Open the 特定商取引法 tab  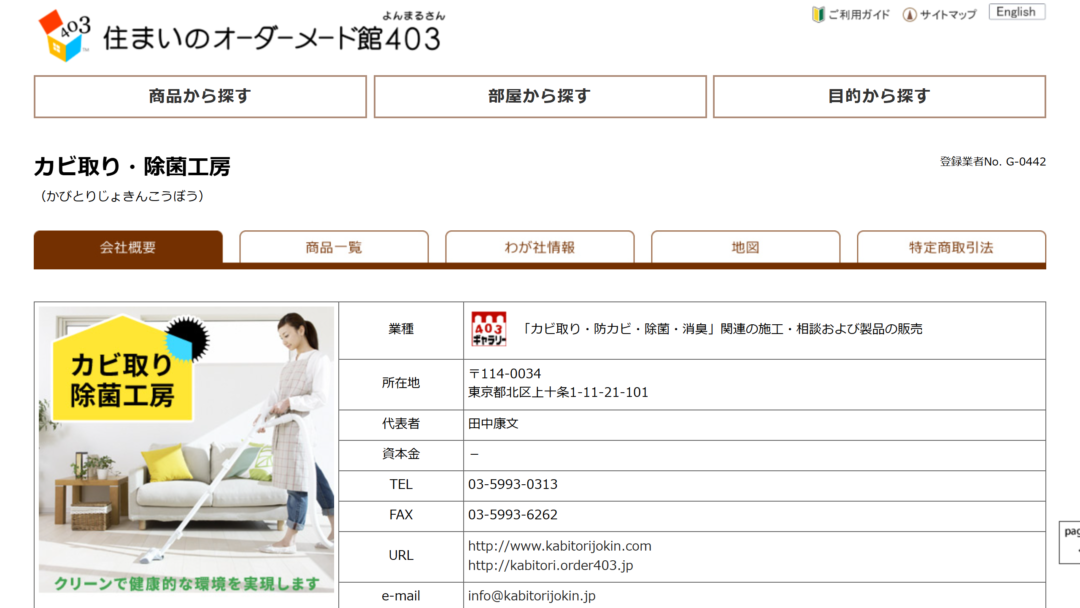coord(951,247)
